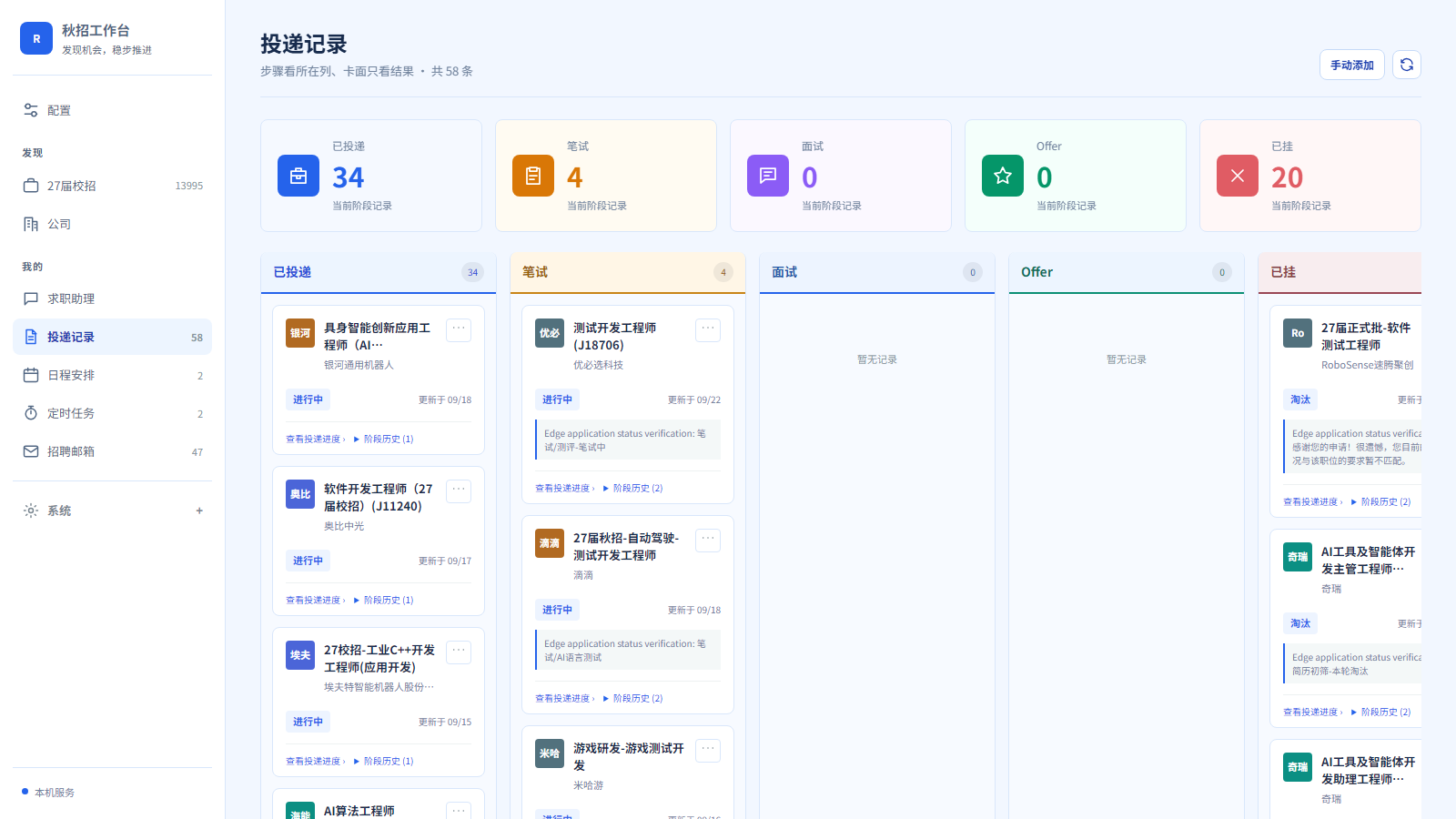This screenshot has width=1456, height=819.
Task: Click the 淘汰 tag on RoboSense card
Action: point(1300,399)
